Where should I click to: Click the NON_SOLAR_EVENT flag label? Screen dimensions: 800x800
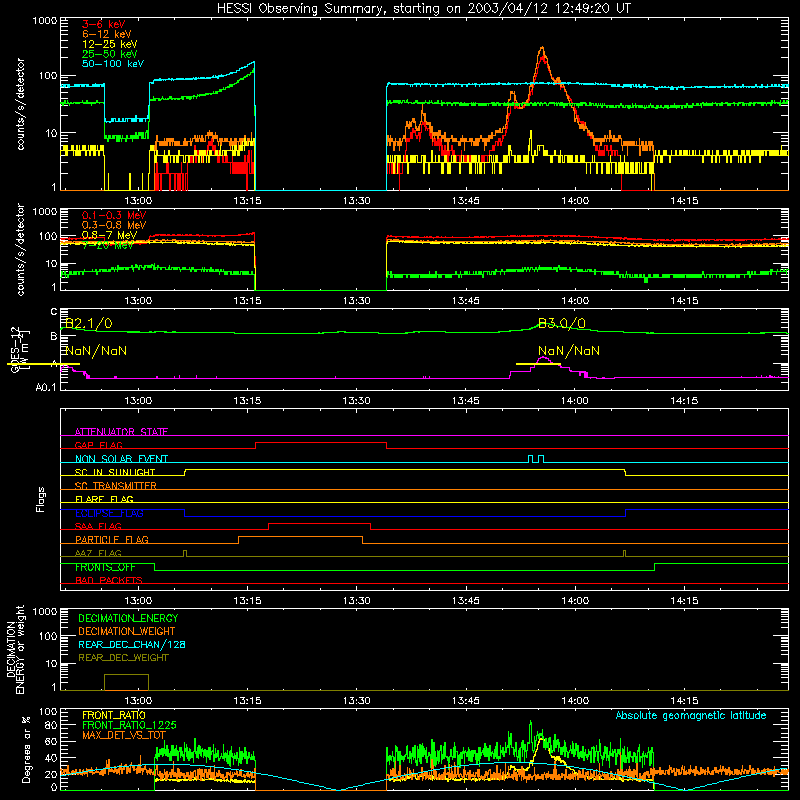click(x=121, y=459)
